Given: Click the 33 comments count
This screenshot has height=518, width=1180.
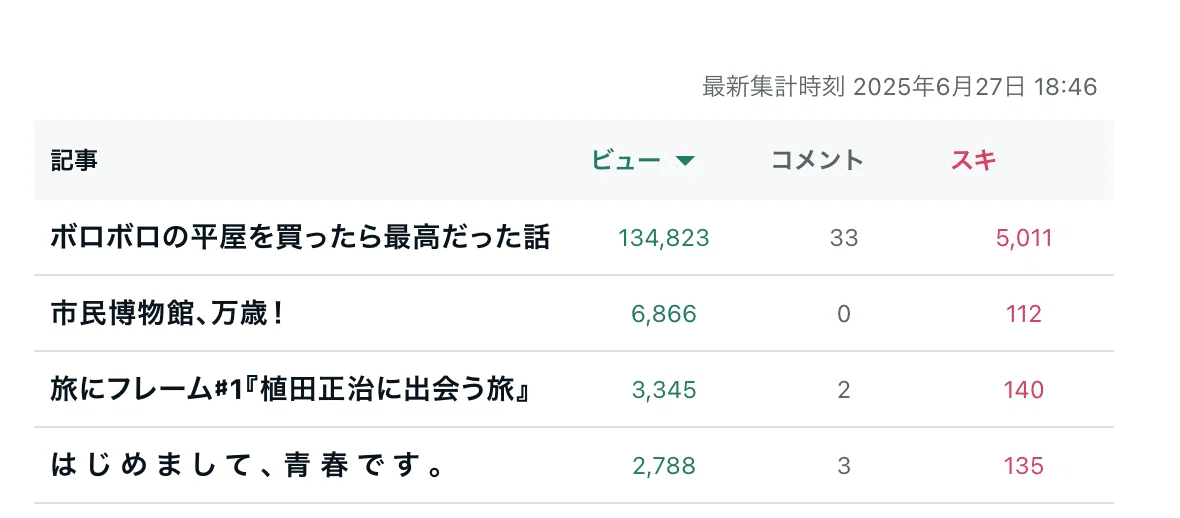Looking at the screenshot, I should point(844,238).
